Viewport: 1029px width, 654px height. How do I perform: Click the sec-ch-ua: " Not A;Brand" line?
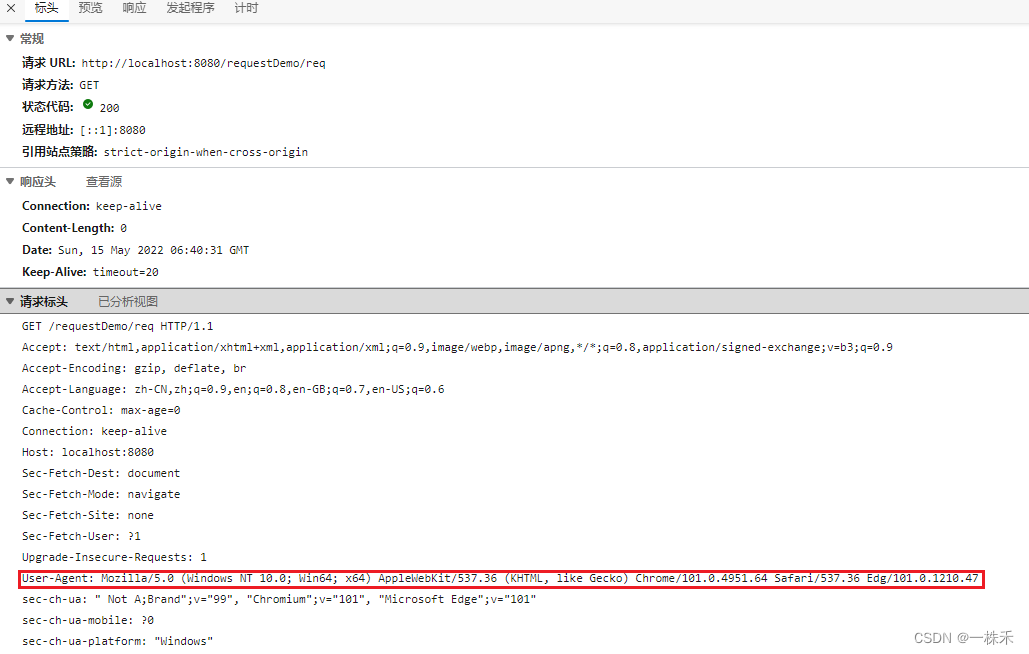tap(279, 599)
